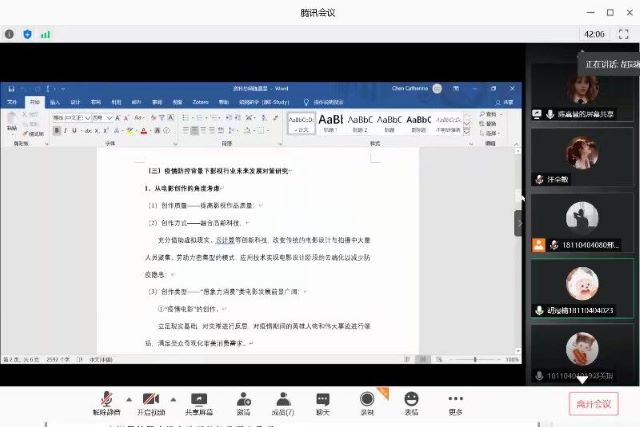Click the blue security shield icon
Viewport: 640px width, 427px height.
[27, 34]
